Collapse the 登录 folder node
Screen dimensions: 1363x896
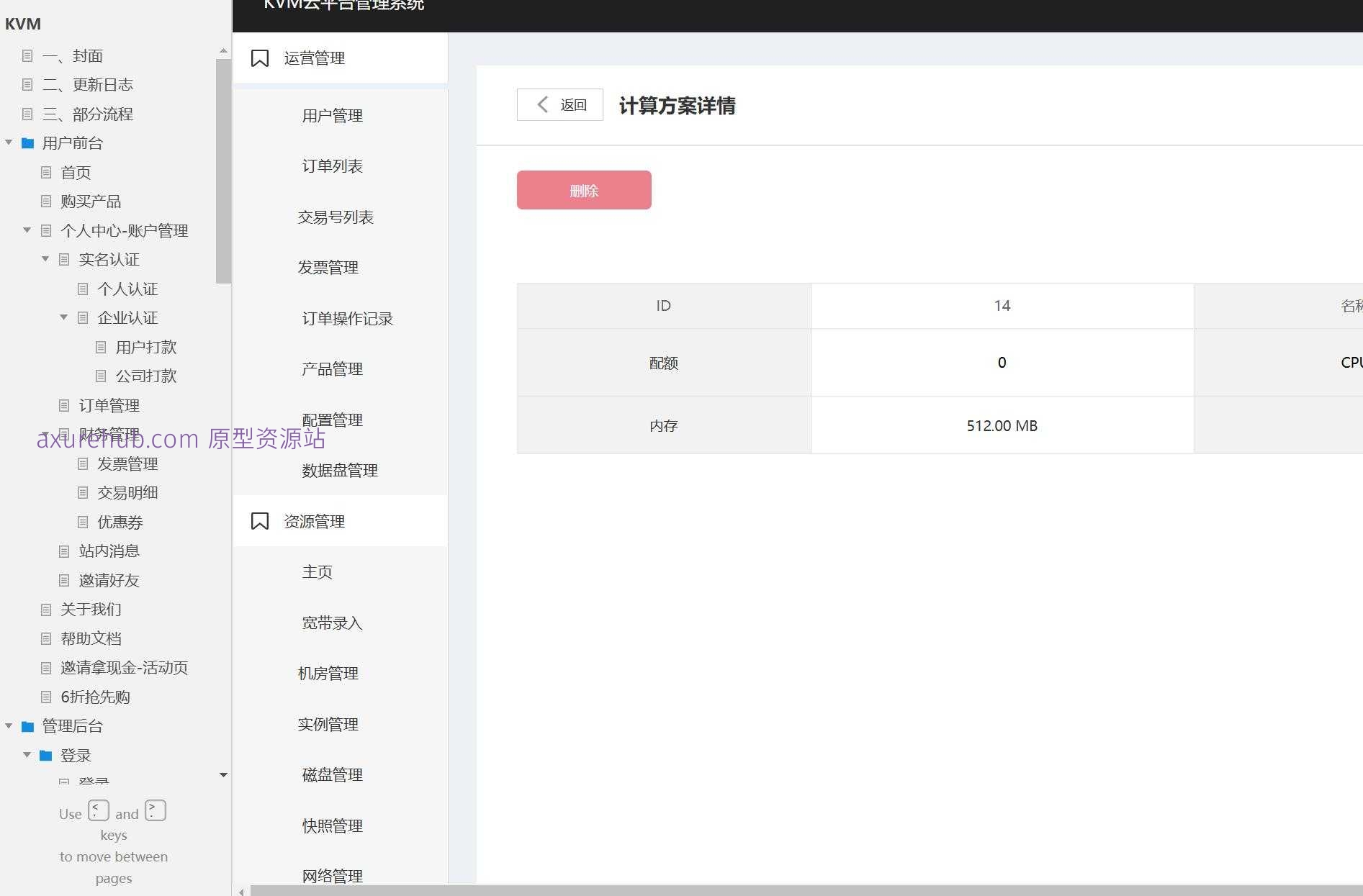click(27, 755)
